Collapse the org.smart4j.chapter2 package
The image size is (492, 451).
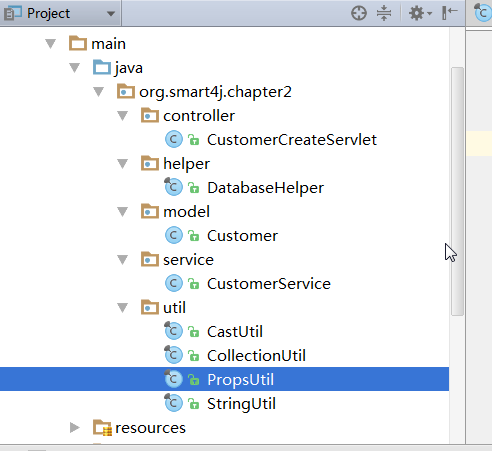(x=98, y=92)
